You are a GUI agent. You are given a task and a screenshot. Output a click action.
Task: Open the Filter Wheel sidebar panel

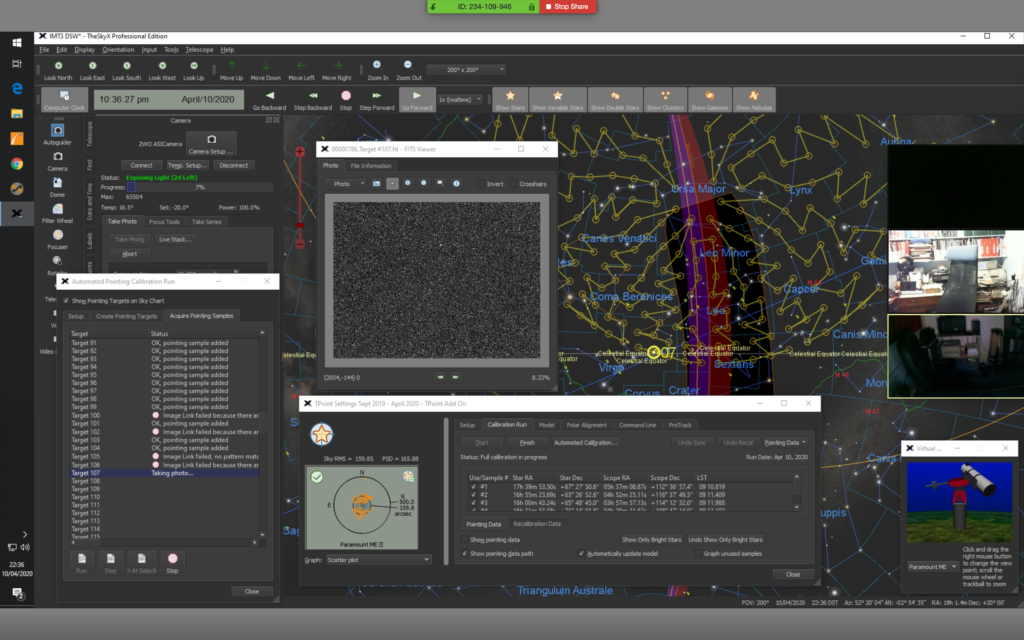(57, 213)
